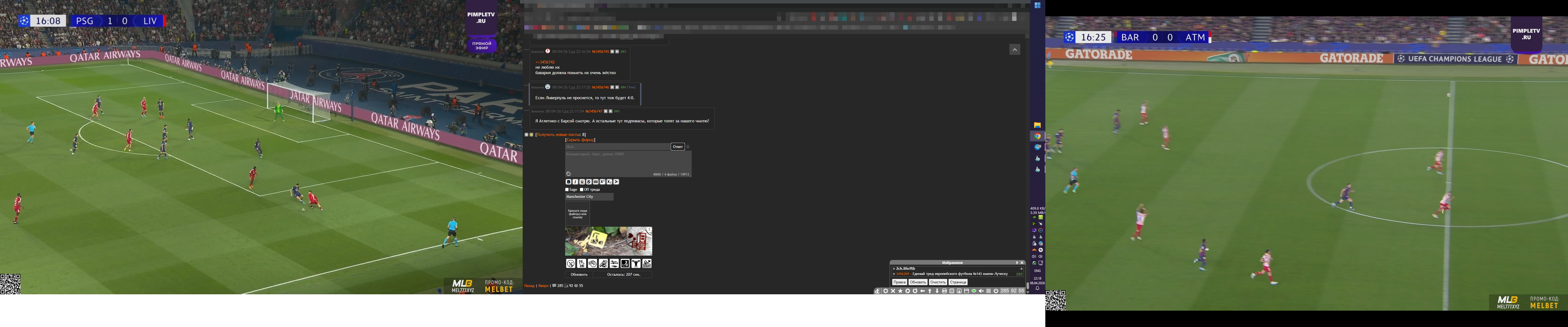Insert superscript markup button

click(x=603, y=181)
